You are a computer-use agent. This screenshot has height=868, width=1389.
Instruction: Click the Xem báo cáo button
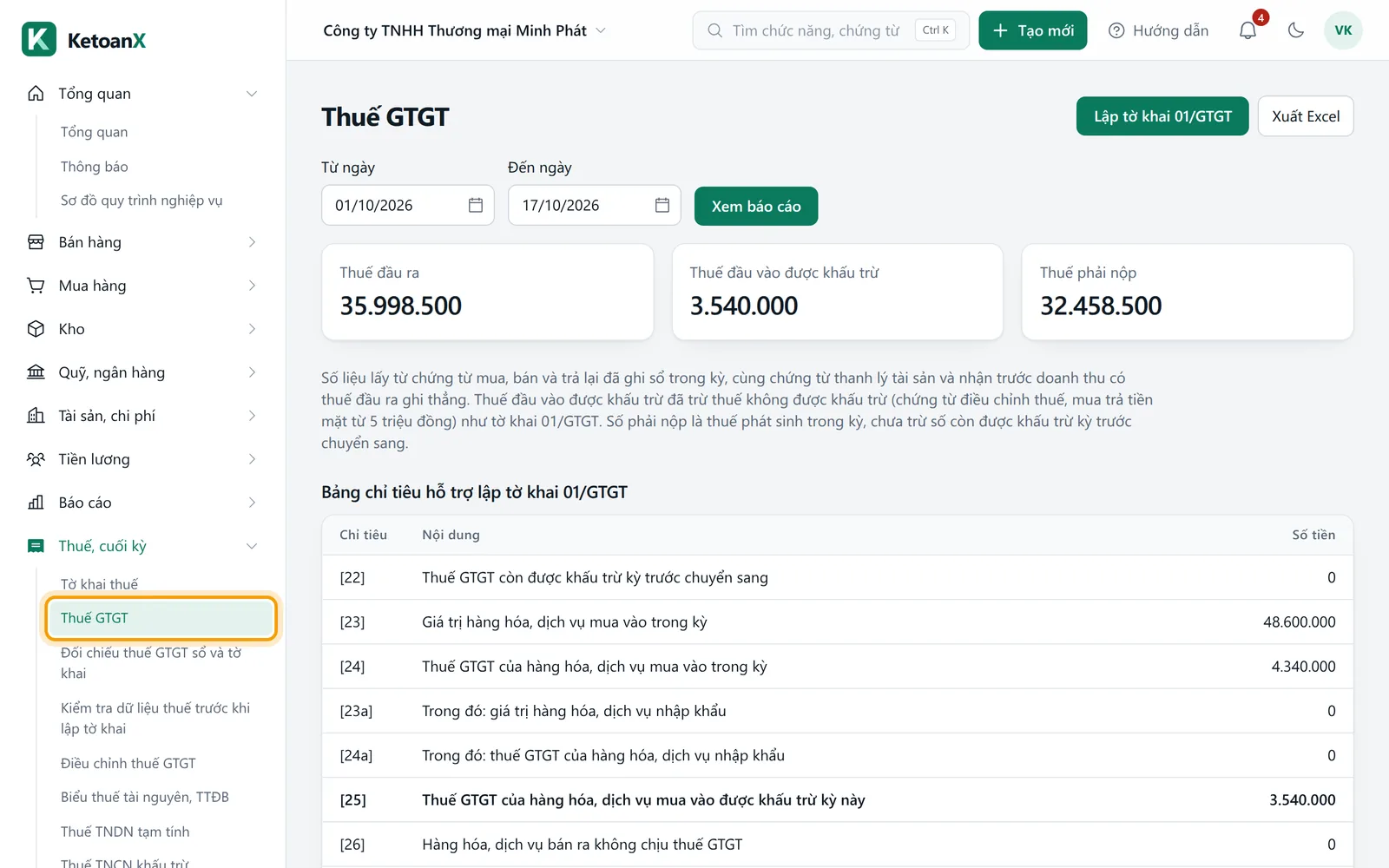coord(756,206)
